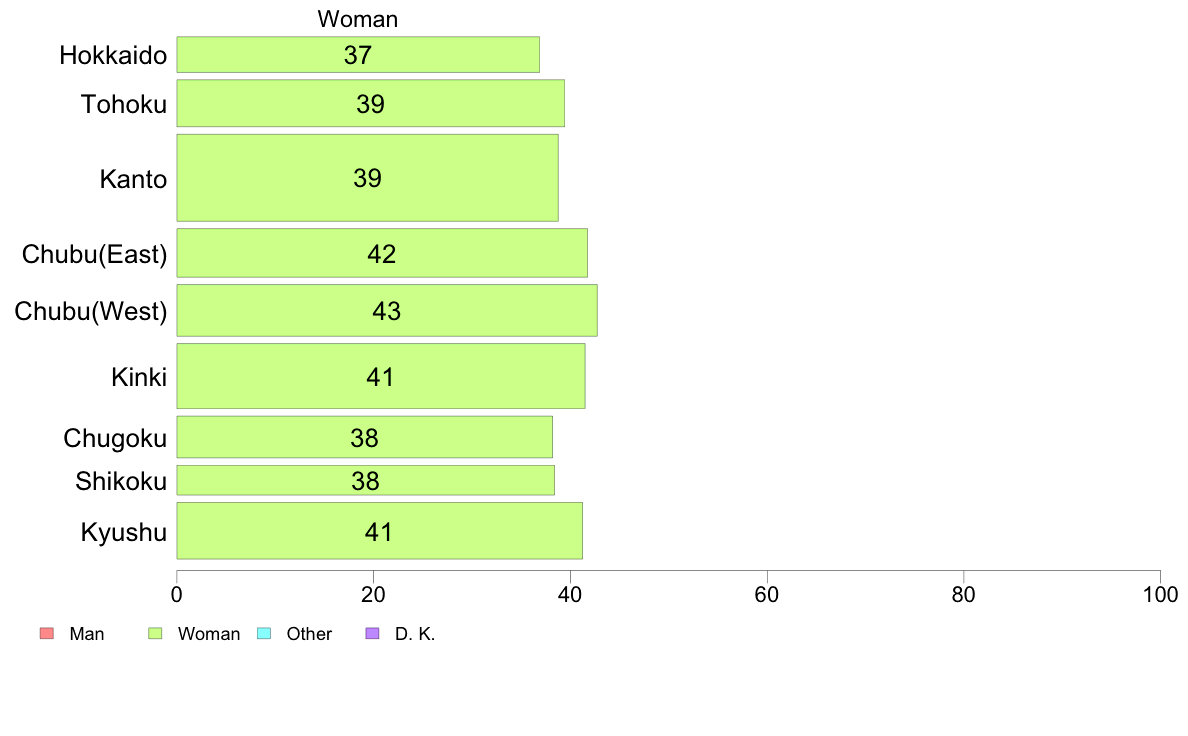Click the Kyushu axis label
1188x736 pixels.
coord(123,532)
